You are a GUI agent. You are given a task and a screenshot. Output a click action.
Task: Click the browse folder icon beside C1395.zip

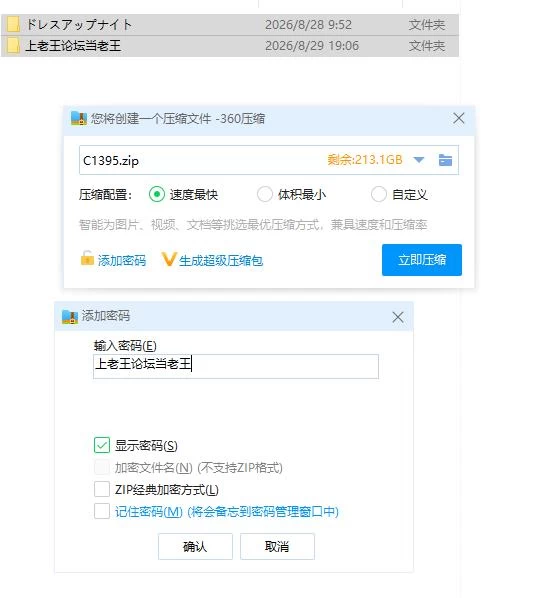445,160
